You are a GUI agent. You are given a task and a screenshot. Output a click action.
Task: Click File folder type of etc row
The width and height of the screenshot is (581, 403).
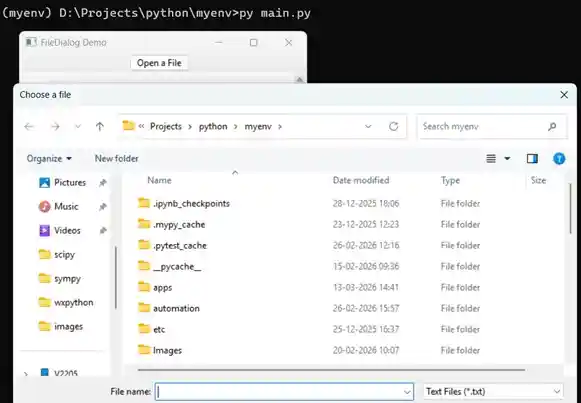tap(460, 329)
